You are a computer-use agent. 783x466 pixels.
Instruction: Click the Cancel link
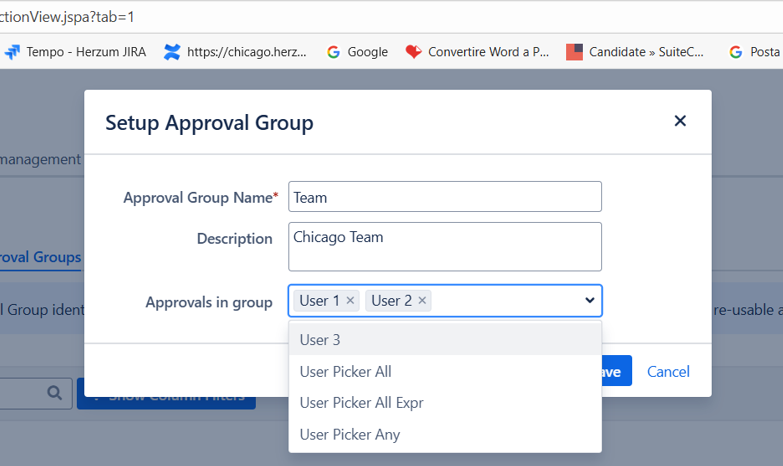click(668, 372)
